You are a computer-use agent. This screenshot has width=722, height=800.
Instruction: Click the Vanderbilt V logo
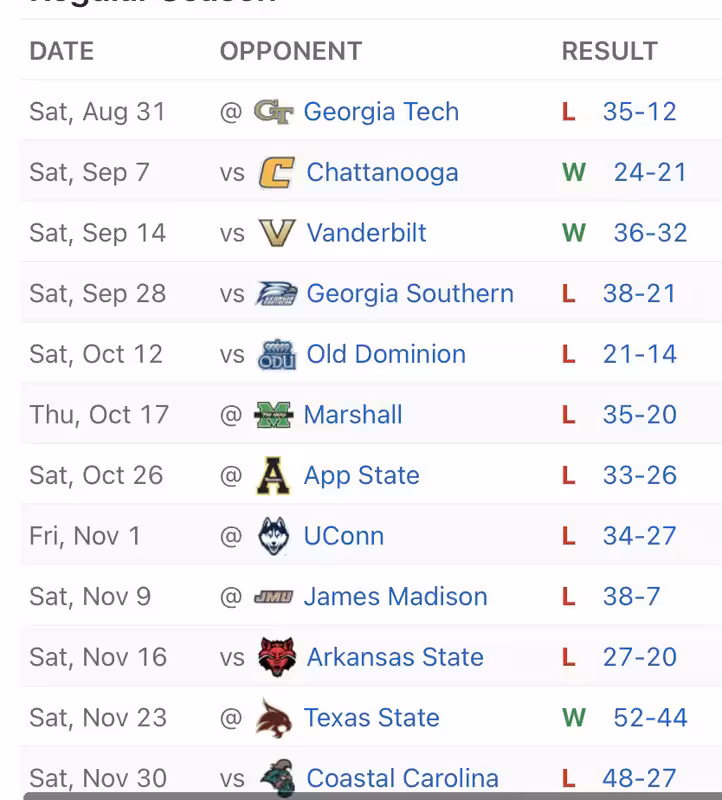(x=277, y=233)
